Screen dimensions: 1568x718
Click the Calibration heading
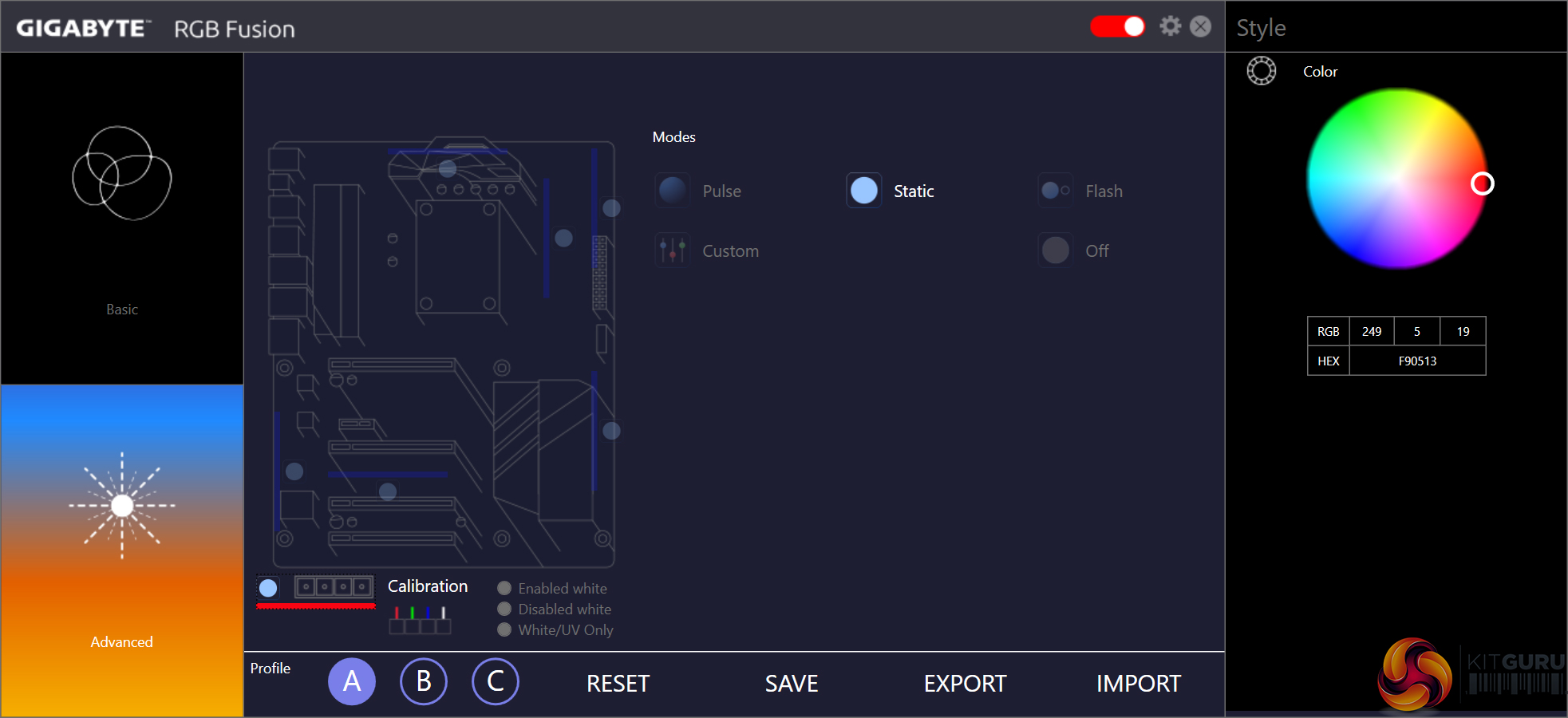[x=428, y=586]
